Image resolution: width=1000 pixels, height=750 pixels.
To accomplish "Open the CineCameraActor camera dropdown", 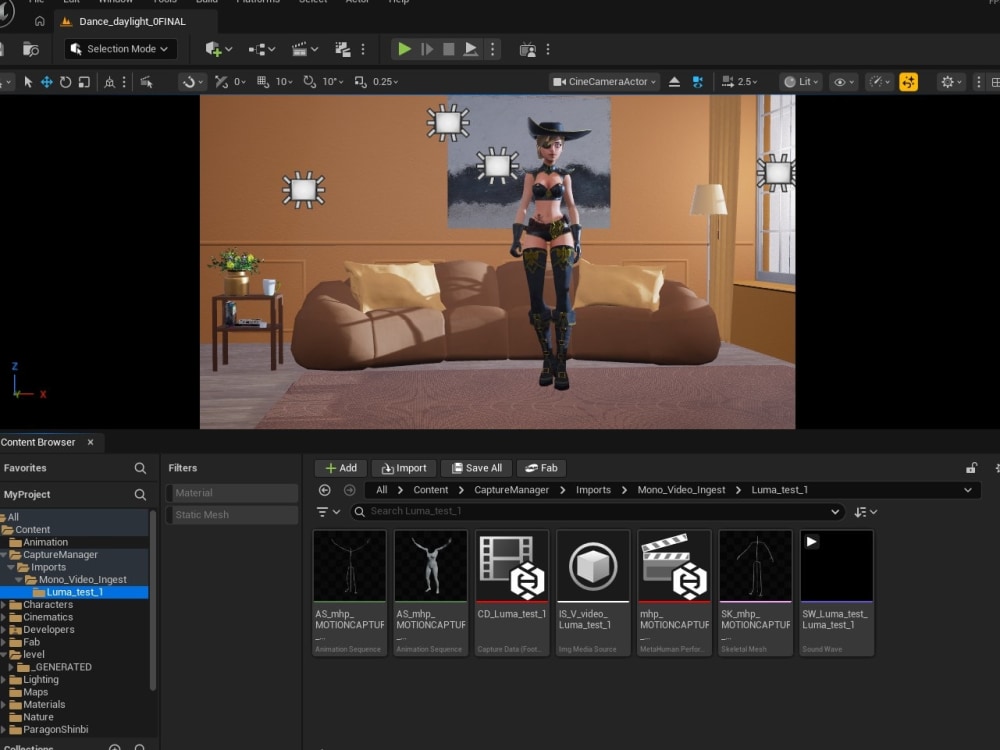I will click(604, 82).
